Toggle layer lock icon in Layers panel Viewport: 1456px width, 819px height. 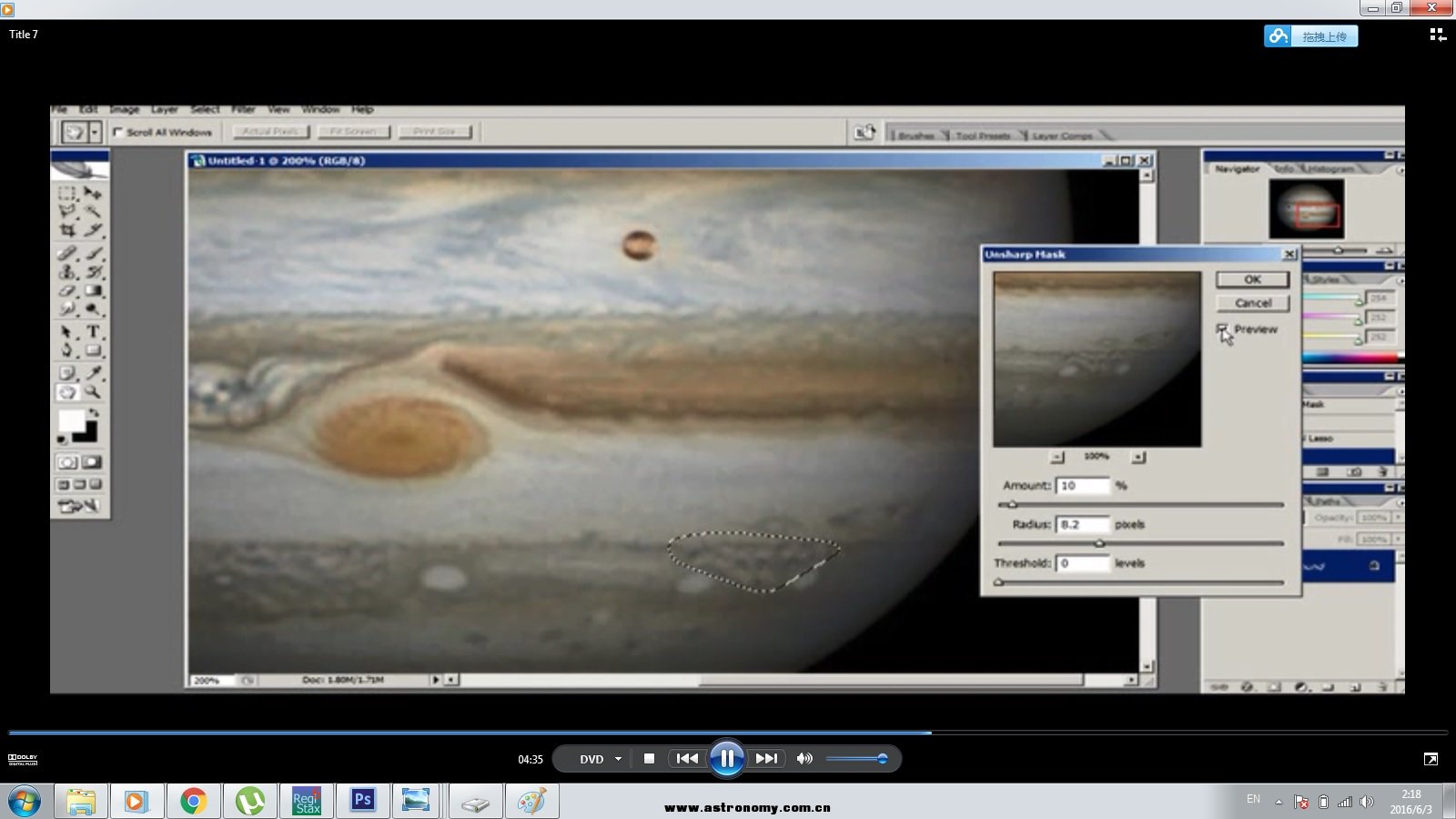point(1374,566)
